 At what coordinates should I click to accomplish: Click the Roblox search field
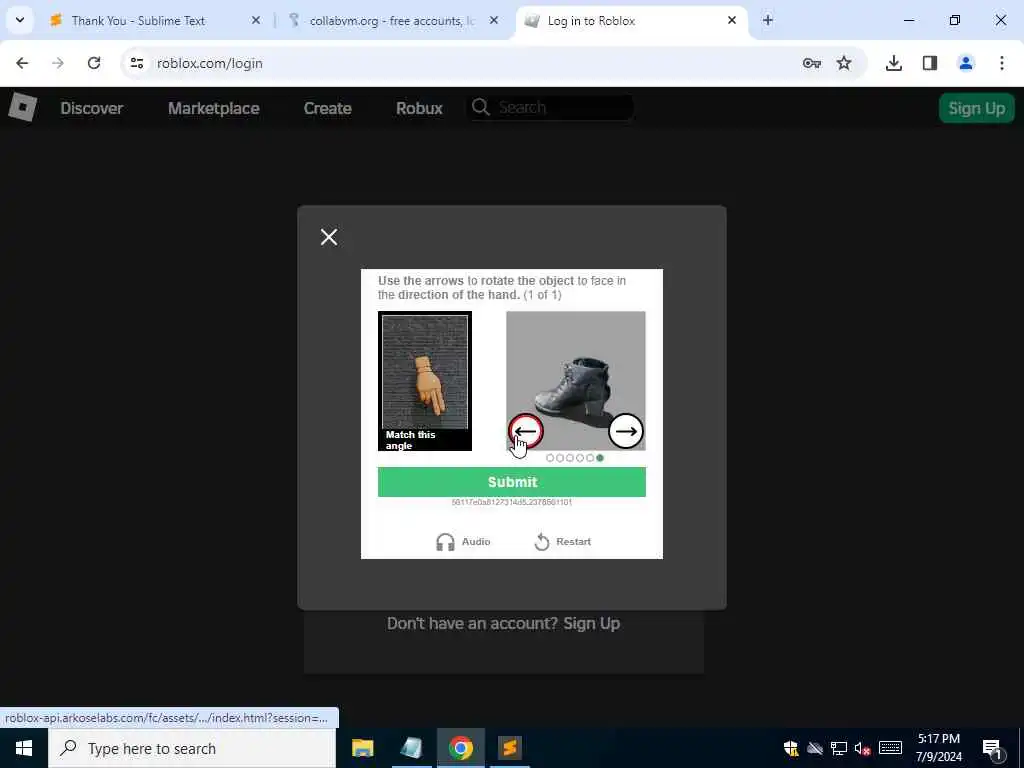coord(551,108)
